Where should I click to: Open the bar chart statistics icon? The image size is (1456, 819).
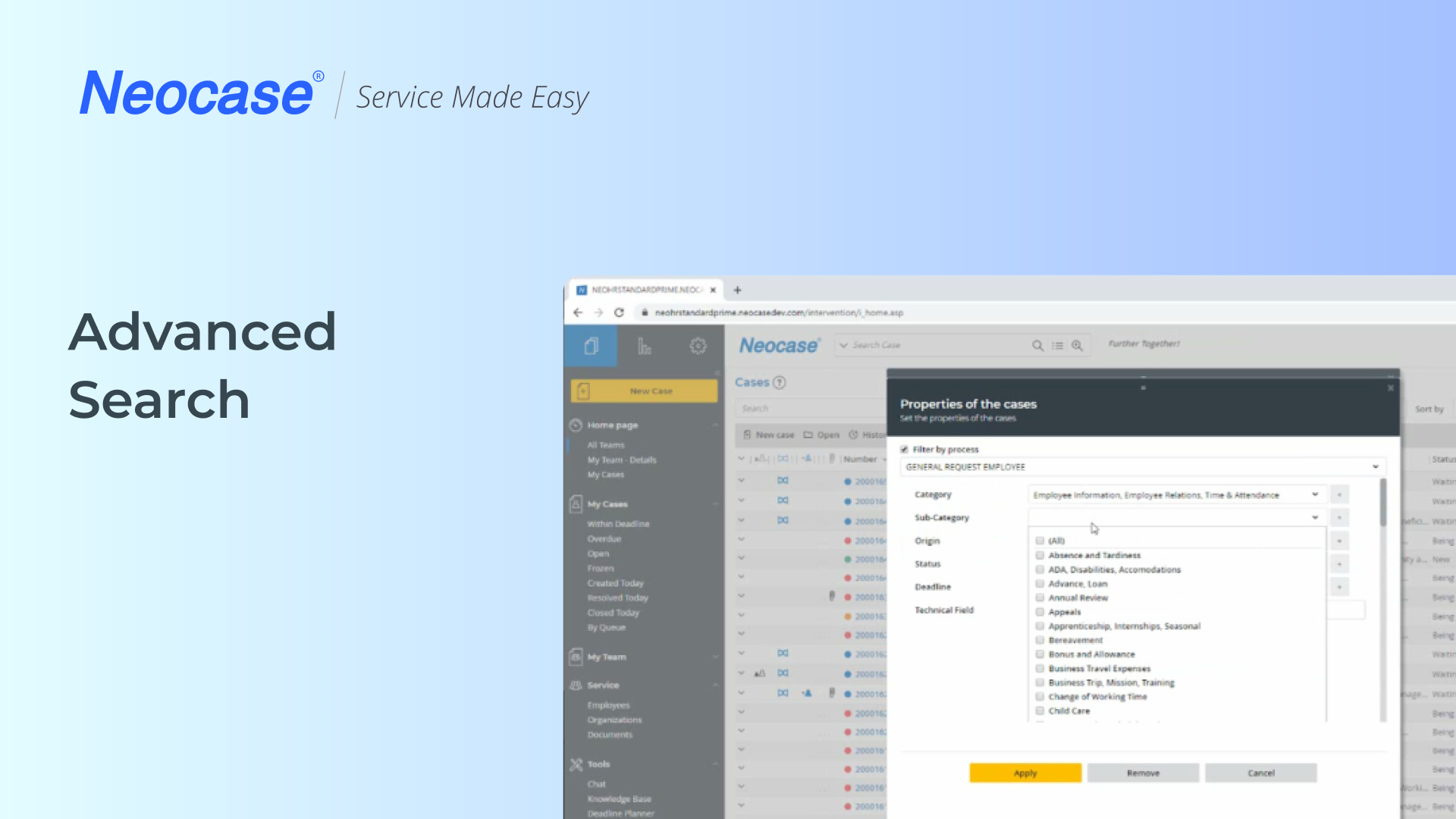[x=644, y=347]
